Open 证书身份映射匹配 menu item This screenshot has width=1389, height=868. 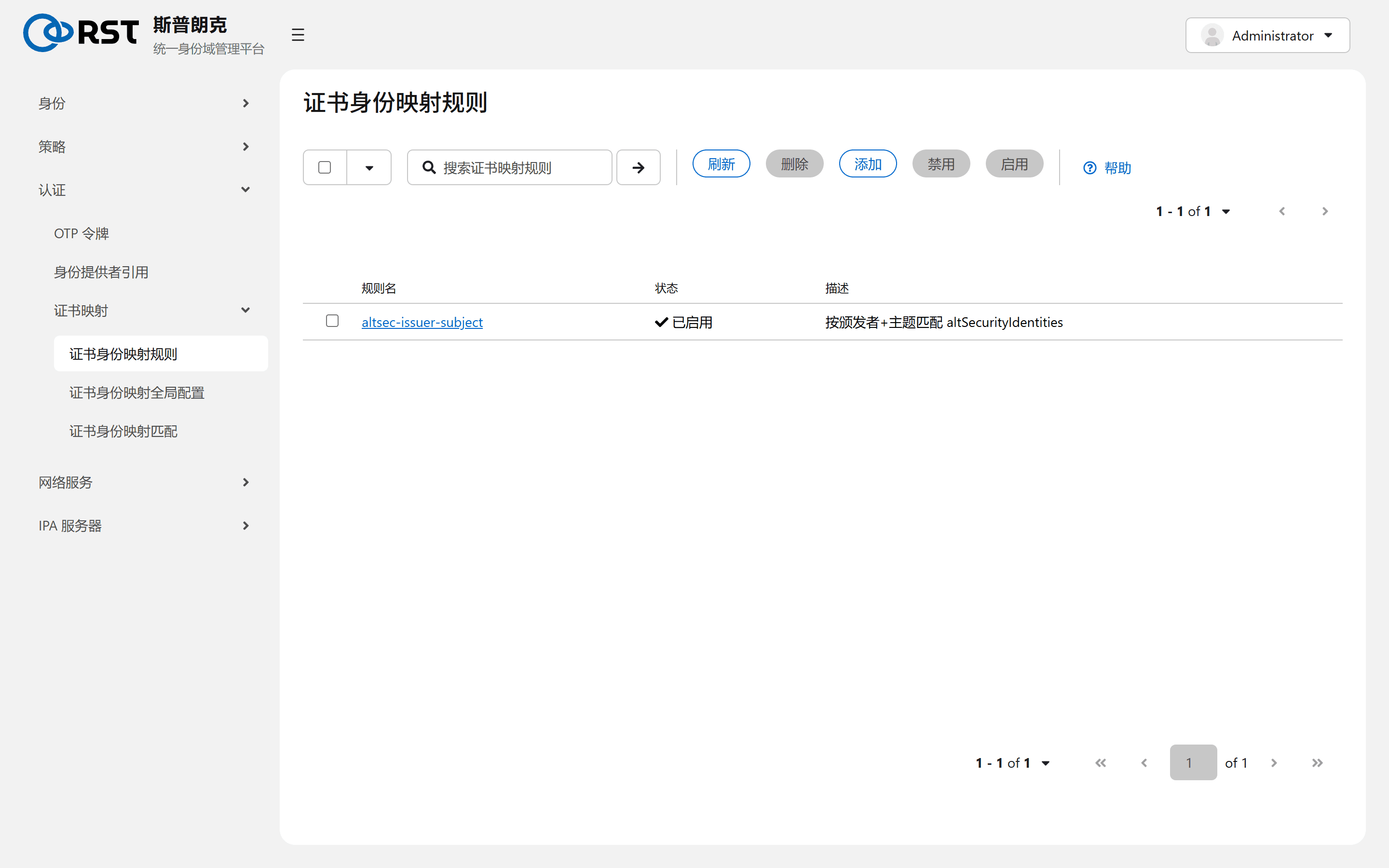tap(123, 431)
